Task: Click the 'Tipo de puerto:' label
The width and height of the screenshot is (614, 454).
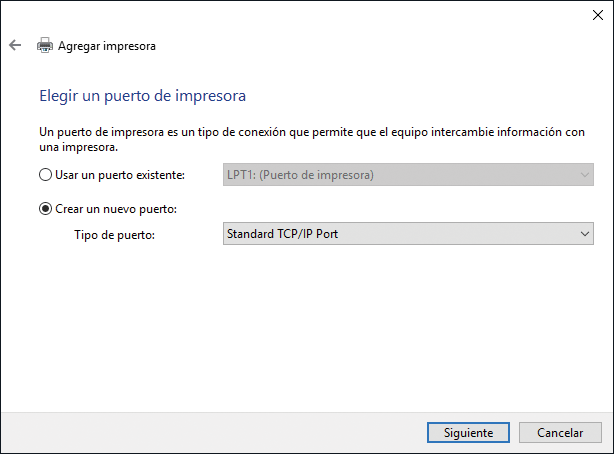Action: [x=115, y=234]
